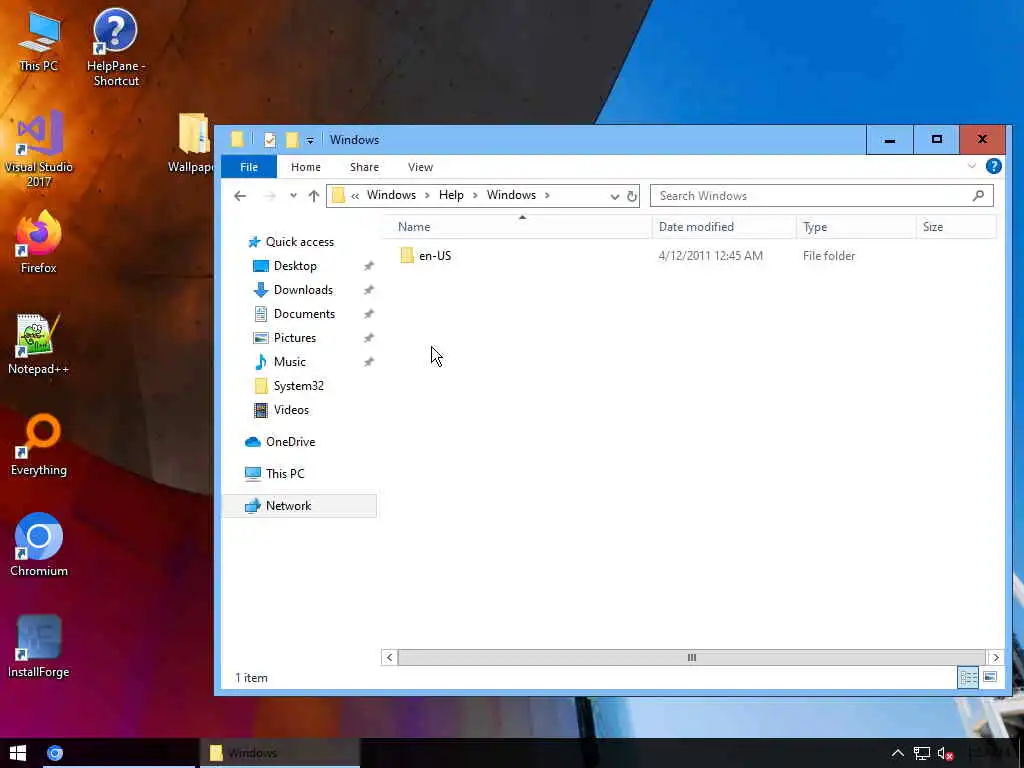Sort by the Type column header
The width and height of the screenshot is (1024, 768).
coord(856,227)
